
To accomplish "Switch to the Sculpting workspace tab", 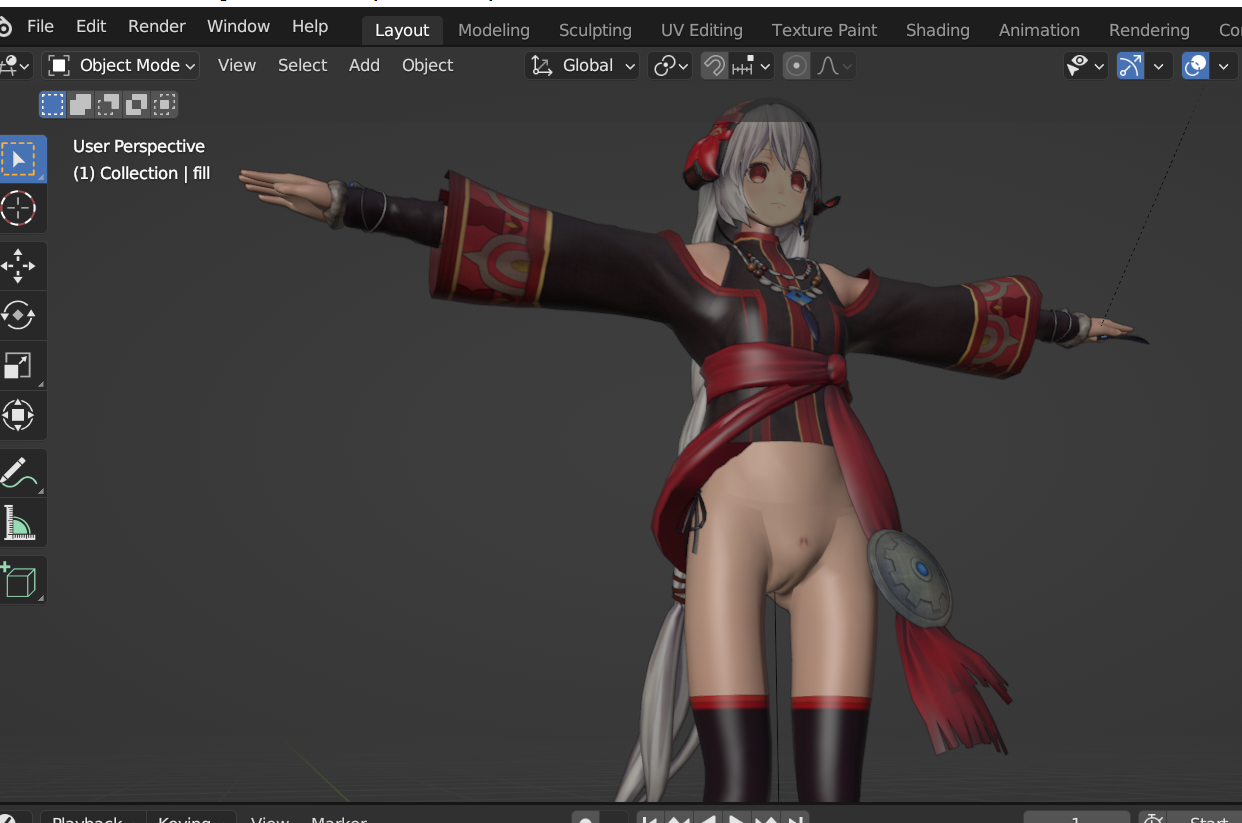I will pos(595,30).
